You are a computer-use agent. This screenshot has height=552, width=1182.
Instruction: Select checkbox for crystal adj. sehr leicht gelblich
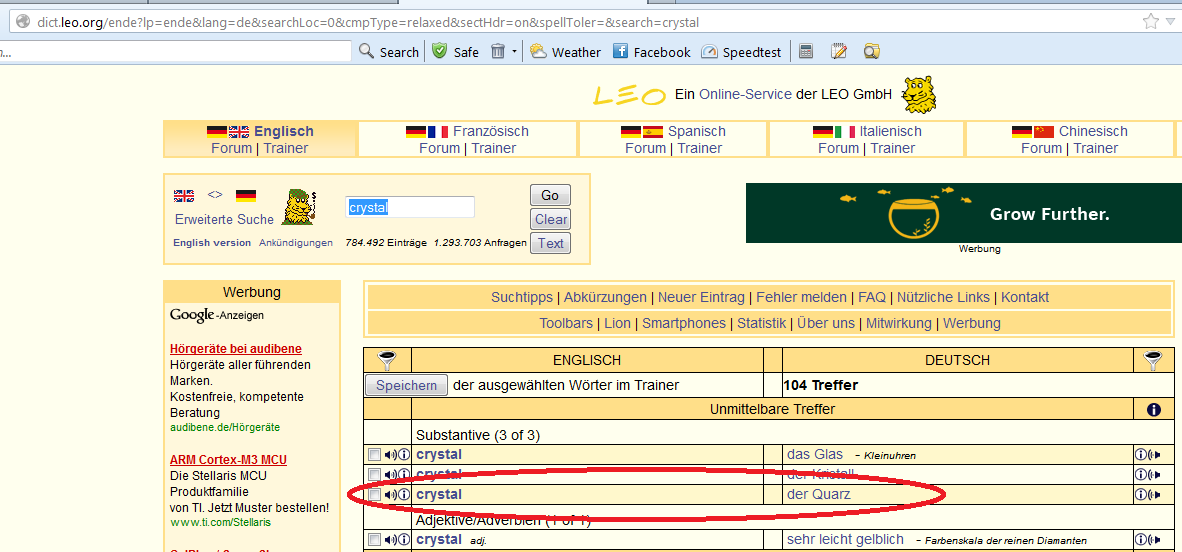[x=374, y=540]
